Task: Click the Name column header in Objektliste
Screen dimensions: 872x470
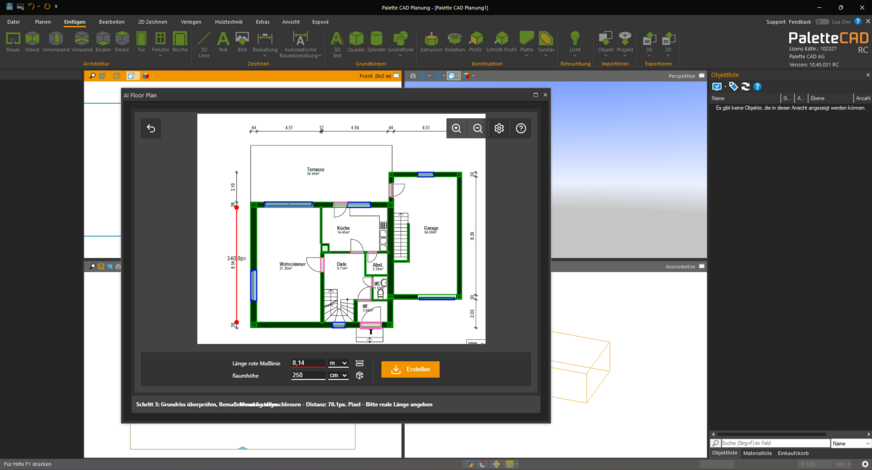Action: tap(745, 98)
